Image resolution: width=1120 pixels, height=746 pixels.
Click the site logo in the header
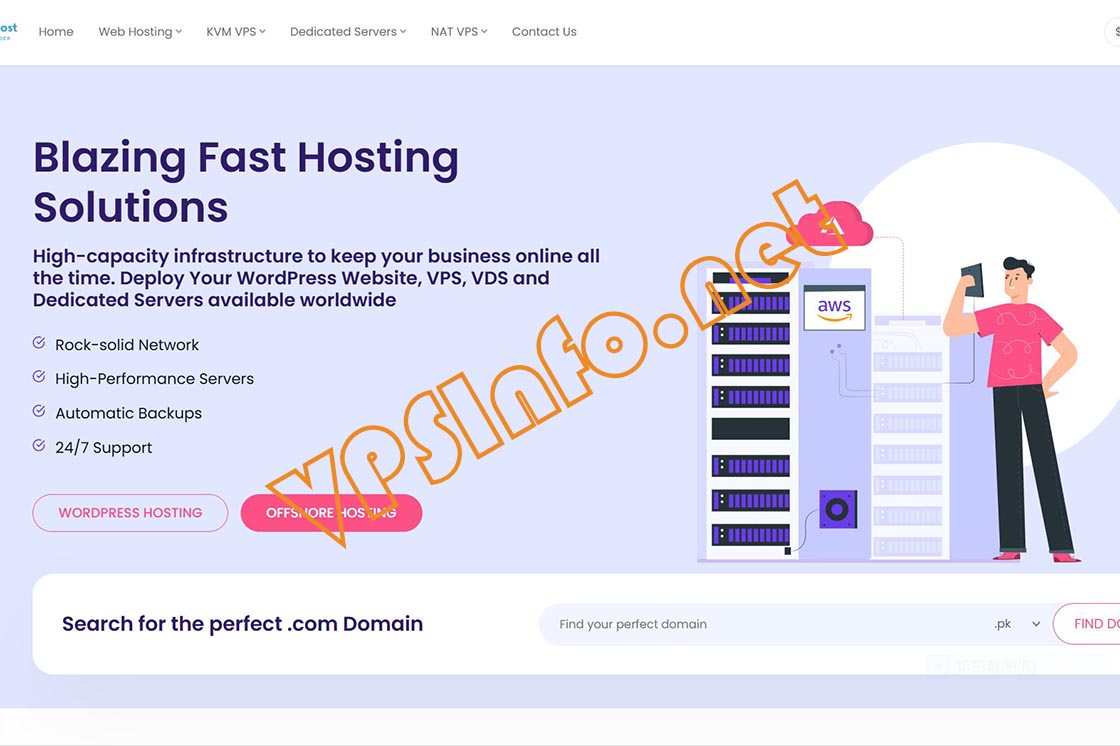(8, 31)
